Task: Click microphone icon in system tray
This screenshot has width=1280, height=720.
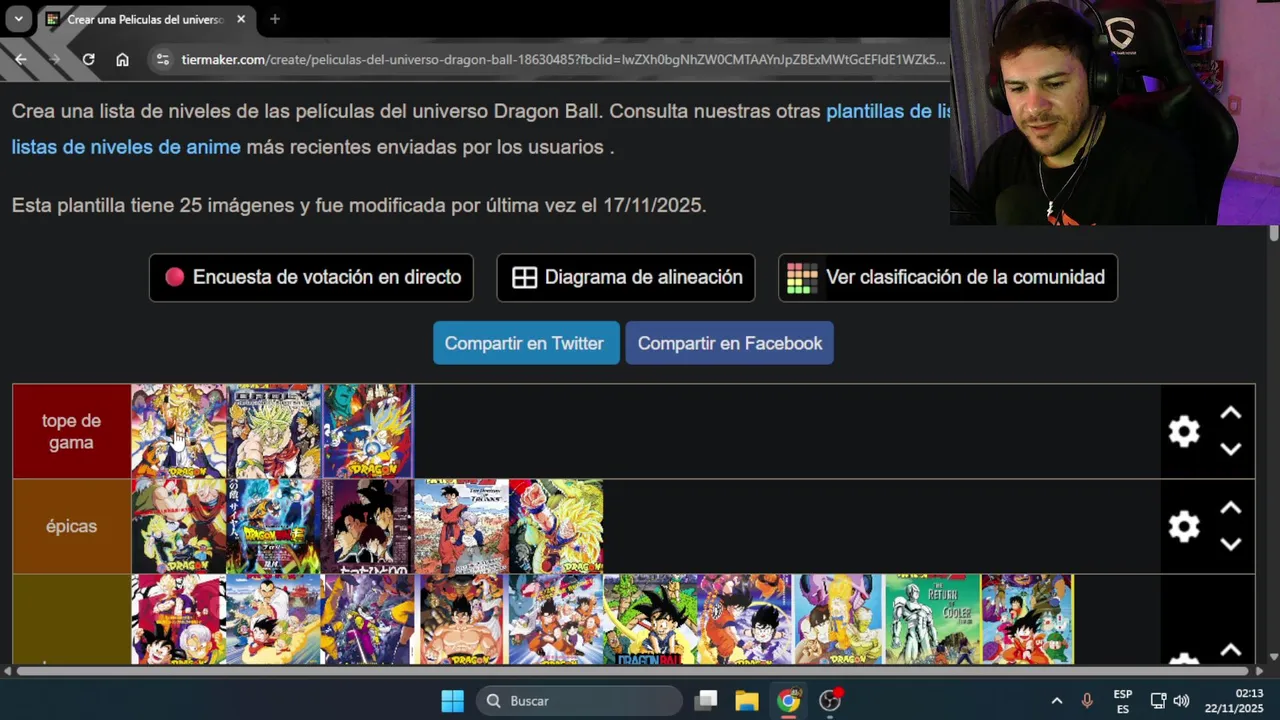Action: pos(1087,701)
